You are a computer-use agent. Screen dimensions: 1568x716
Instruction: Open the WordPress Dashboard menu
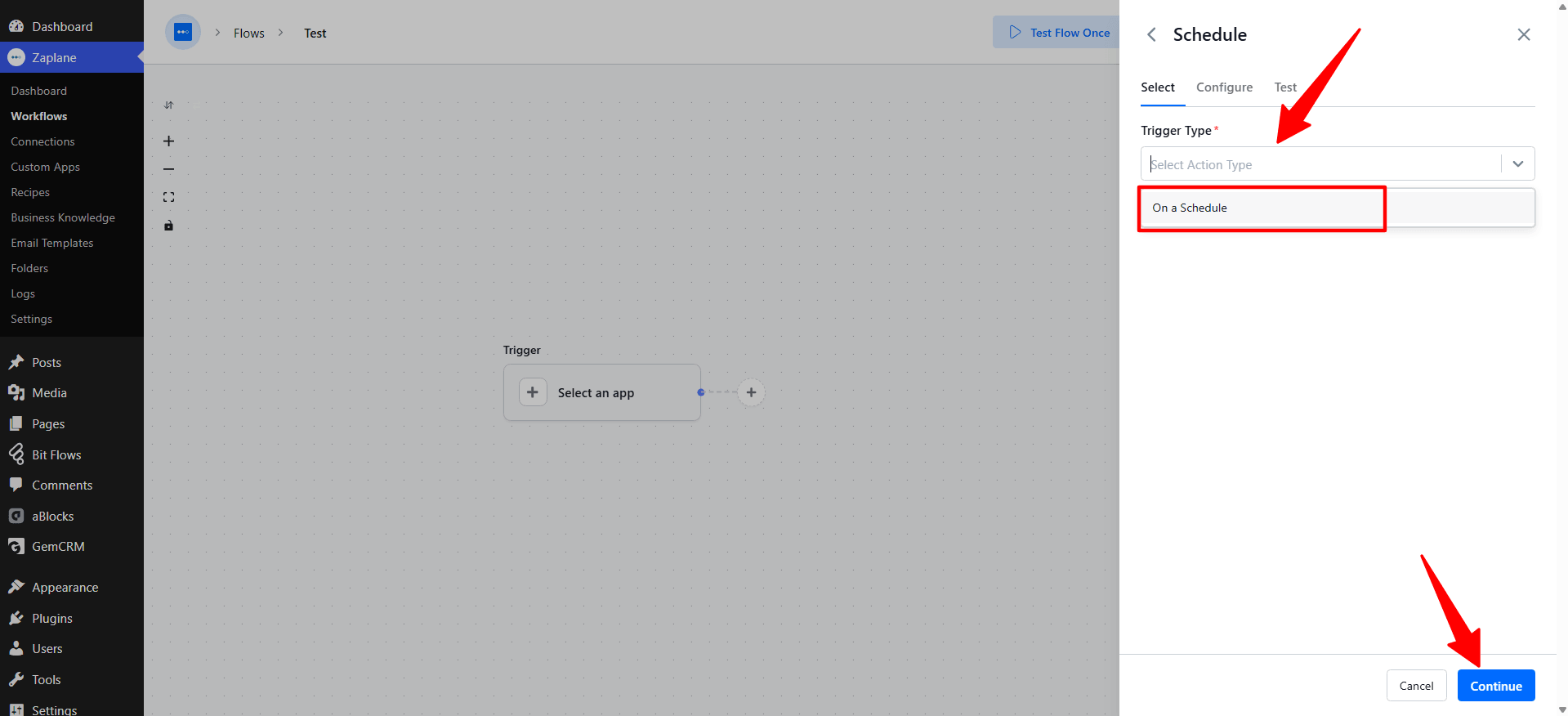pyautogui.click(x=72, y=26)
